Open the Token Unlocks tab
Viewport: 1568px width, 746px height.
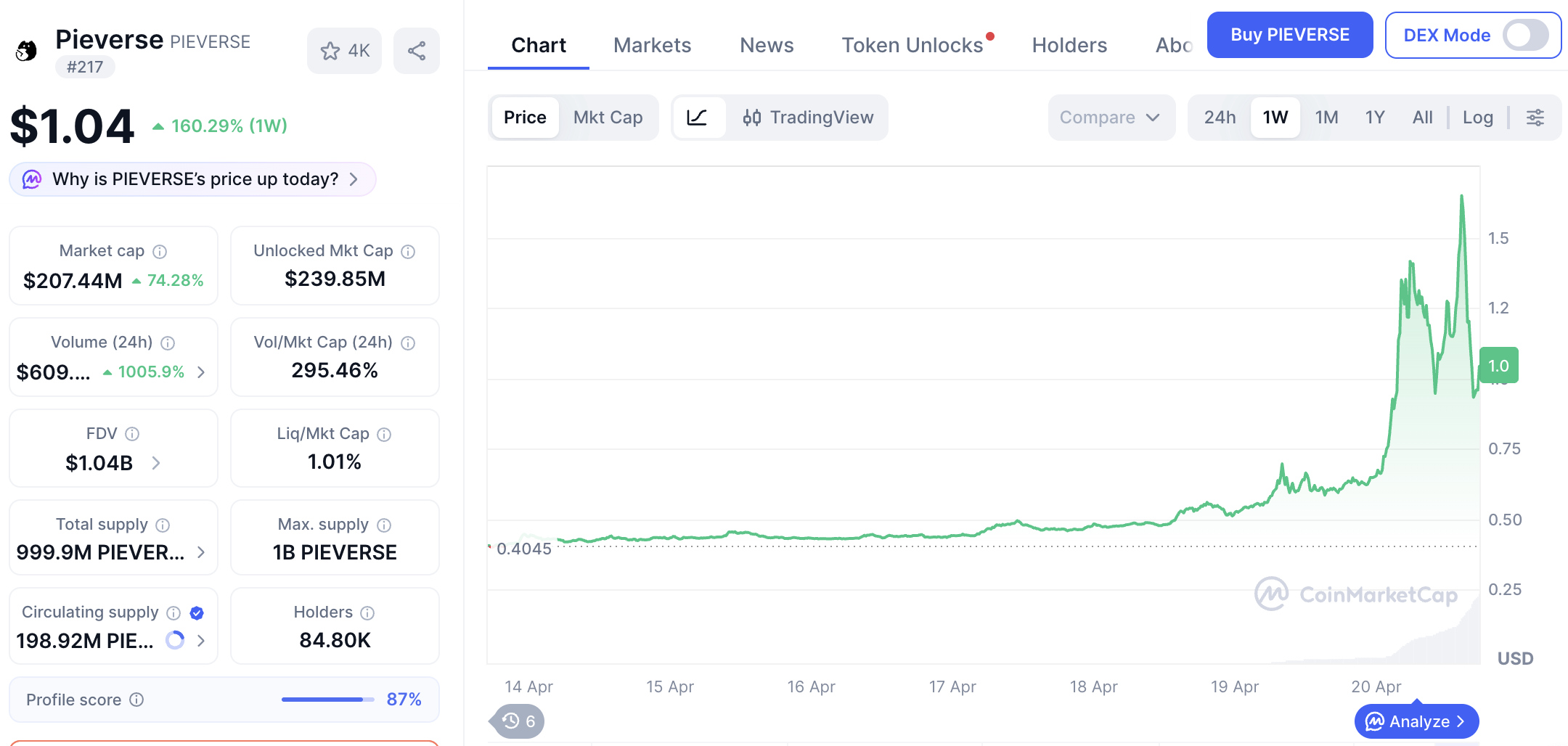(912, 45)
